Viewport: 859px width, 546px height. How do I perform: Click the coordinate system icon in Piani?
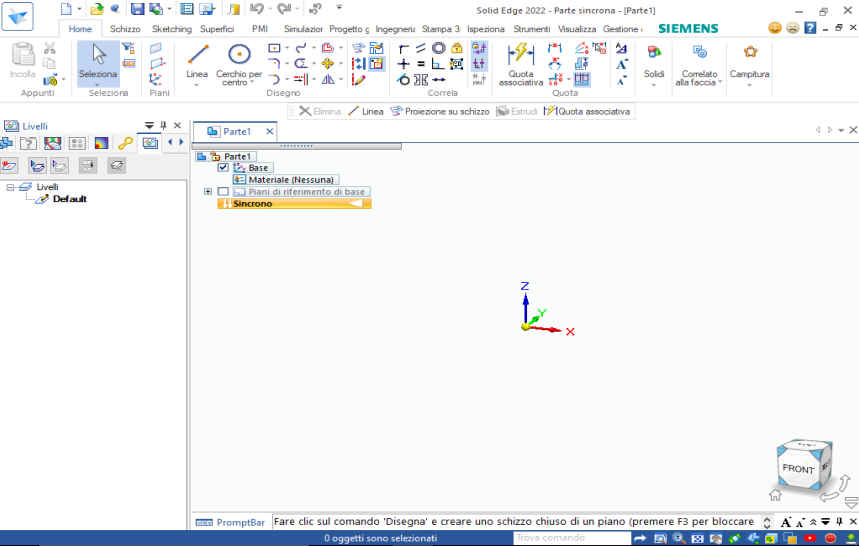tap(156, 79)
